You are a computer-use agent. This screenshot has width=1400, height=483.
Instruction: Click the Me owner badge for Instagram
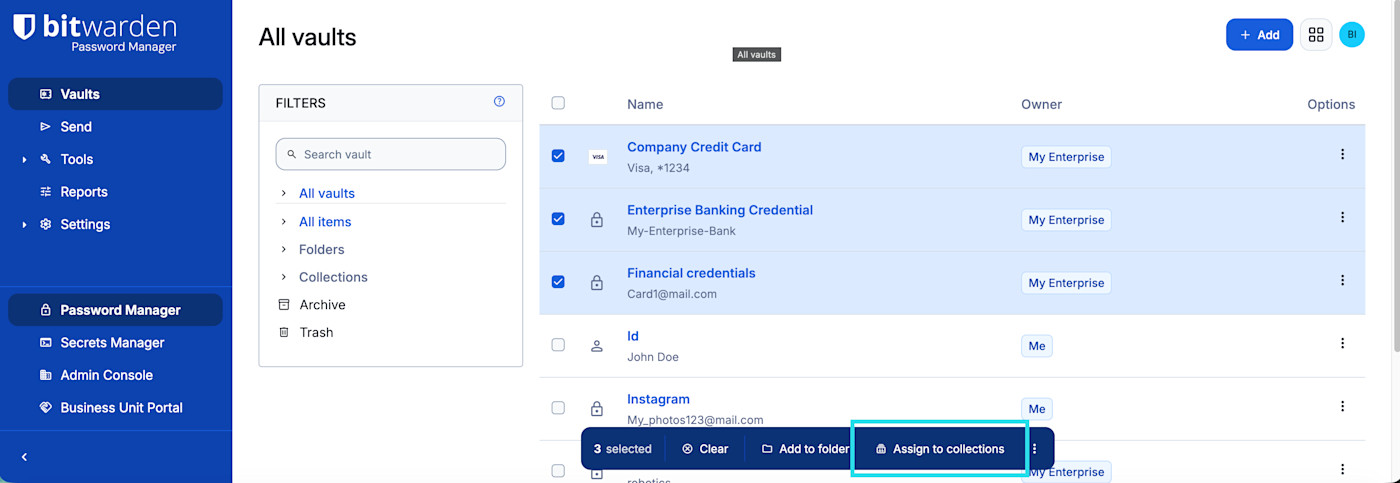click(x=1037, y=409)
